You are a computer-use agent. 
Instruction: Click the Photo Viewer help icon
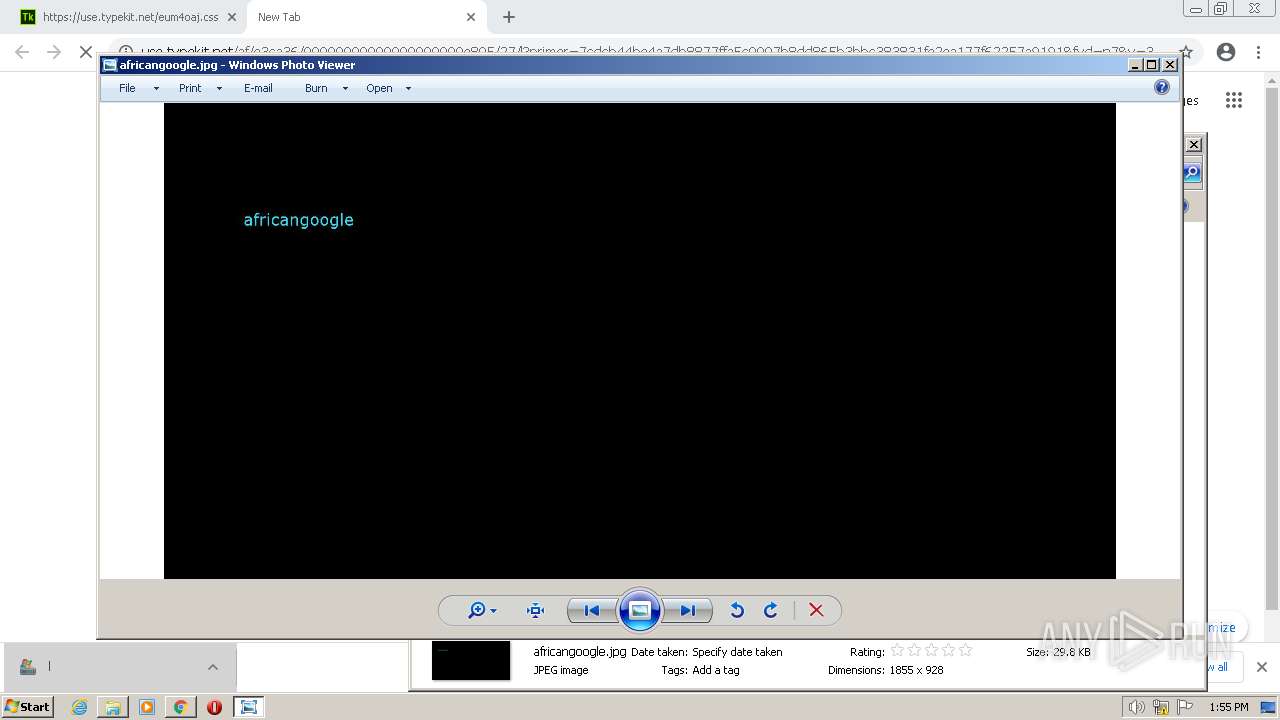(x=1162, y=87)
